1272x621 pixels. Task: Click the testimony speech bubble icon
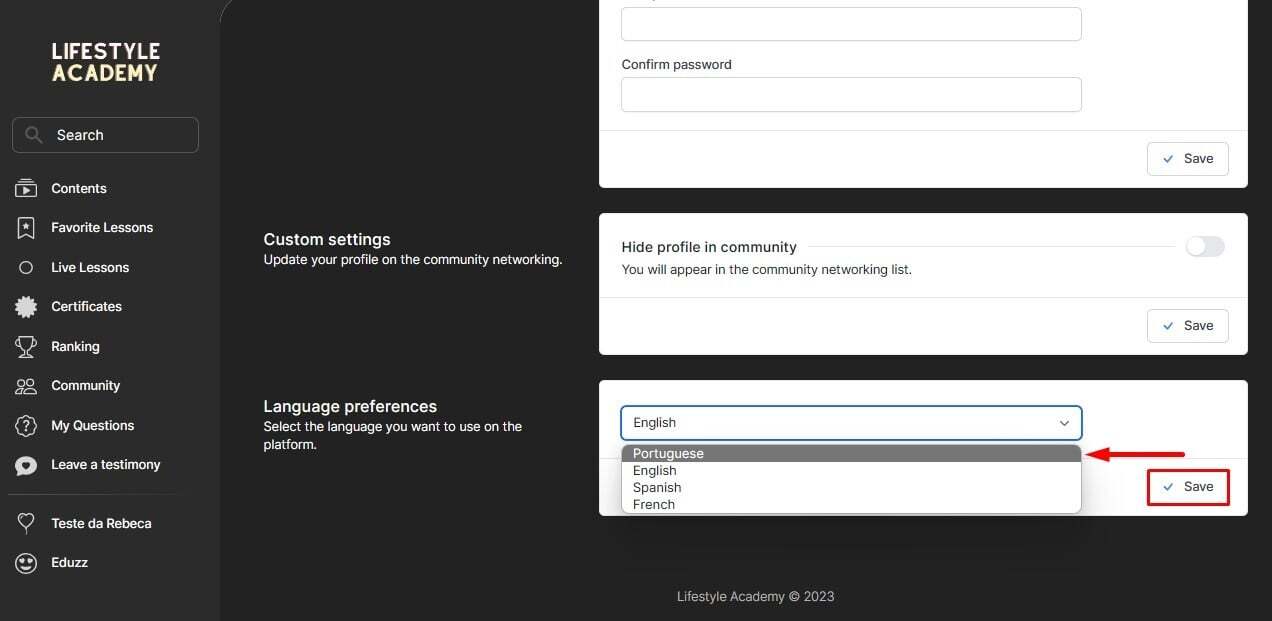[26, 465]
